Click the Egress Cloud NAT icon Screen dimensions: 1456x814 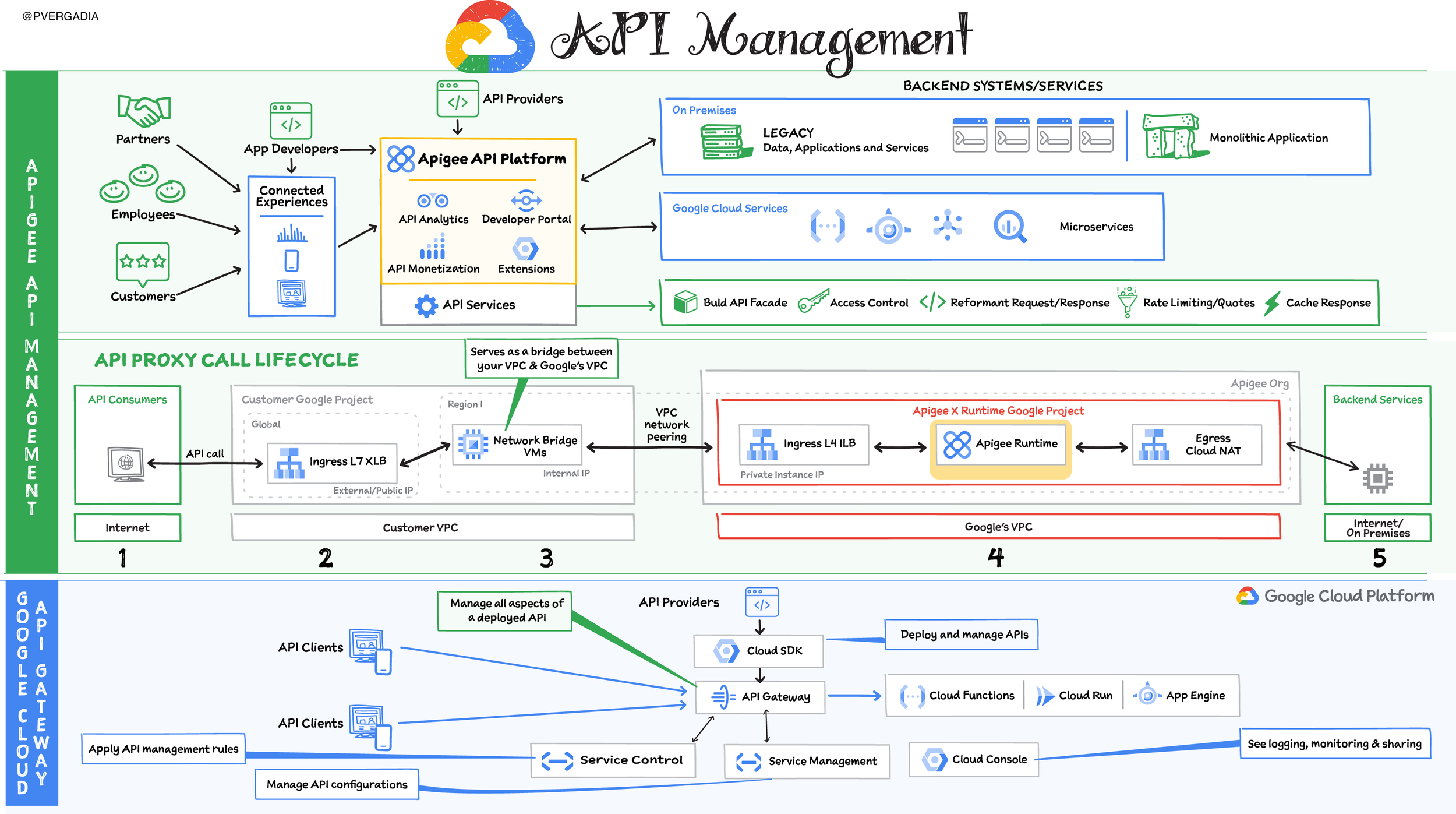coord(1154,445)
